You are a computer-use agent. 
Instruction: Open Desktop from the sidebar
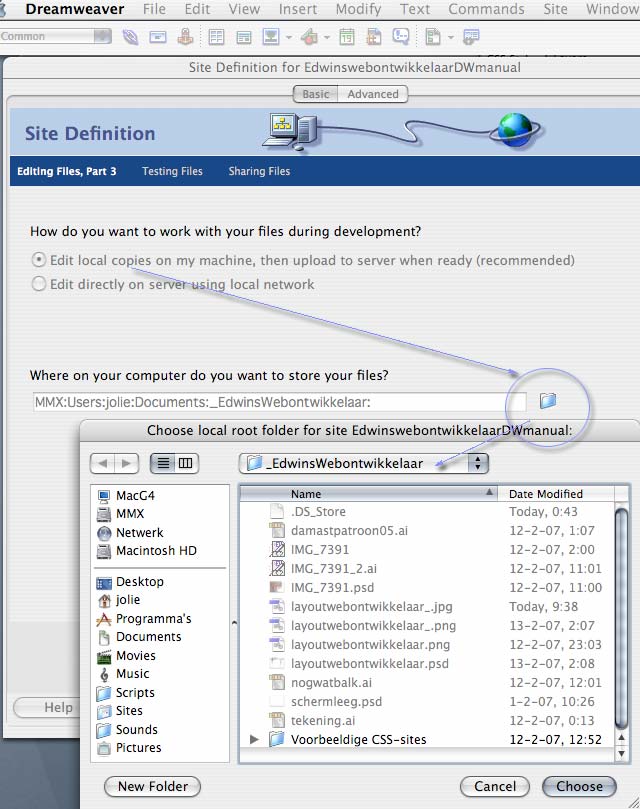(x=130, y=582)
